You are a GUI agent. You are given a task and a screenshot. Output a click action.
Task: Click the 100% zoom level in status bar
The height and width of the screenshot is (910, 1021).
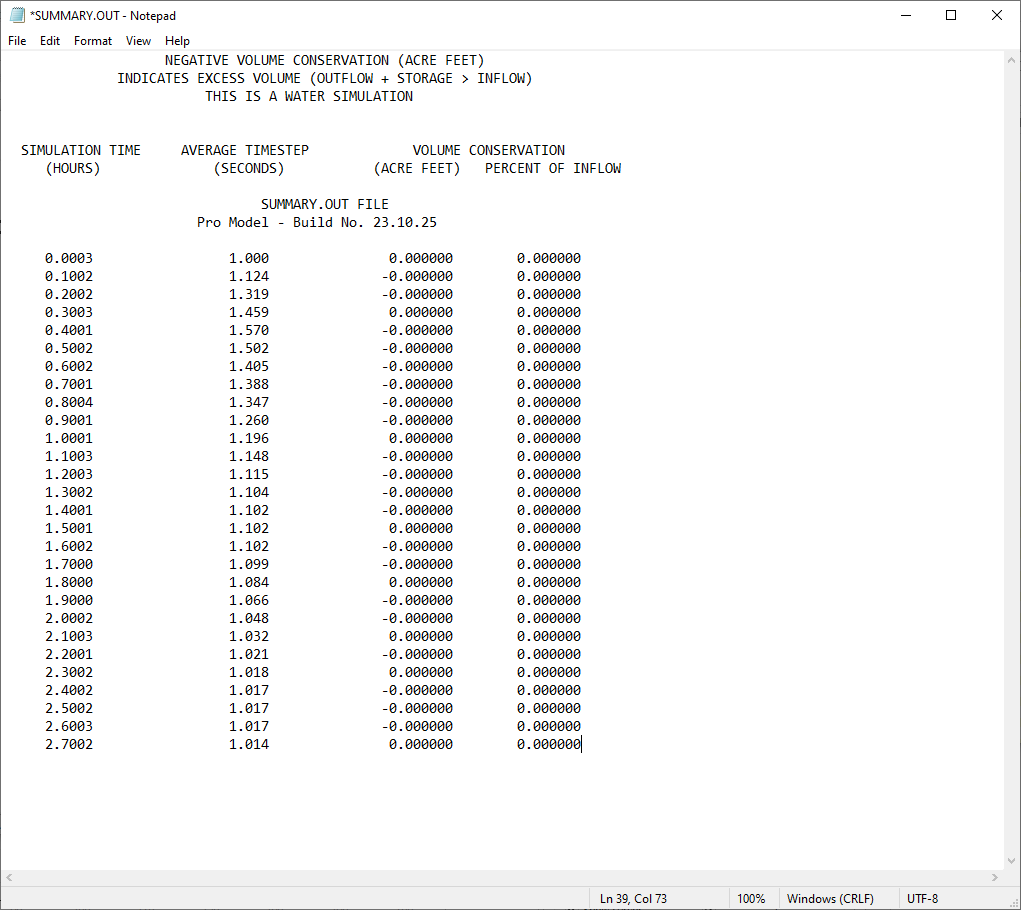(751, 898)
